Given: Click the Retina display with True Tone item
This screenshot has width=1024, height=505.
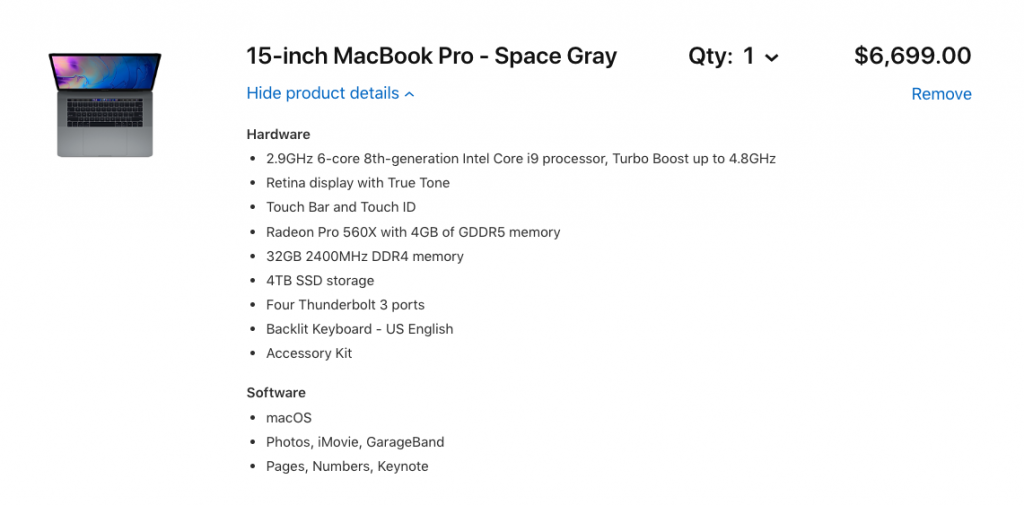Looking at the screenshot, I should pyautogui.click(x=358, y=183).
